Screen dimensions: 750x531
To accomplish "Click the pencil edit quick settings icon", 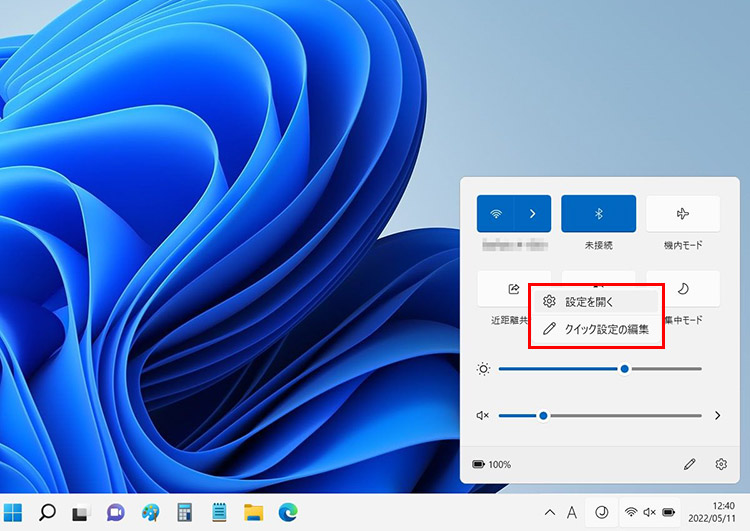I will [689, 464].
